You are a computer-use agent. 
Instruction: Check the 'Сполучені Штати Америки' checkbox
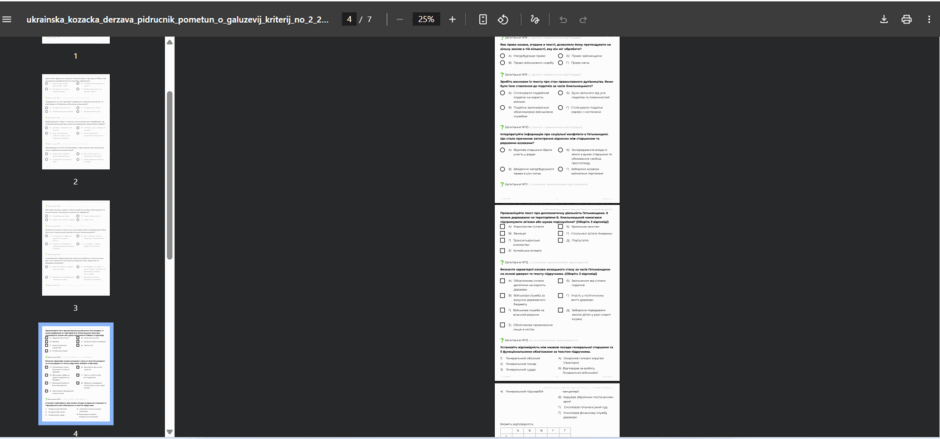pyautogui.click(x=560, y=233)
